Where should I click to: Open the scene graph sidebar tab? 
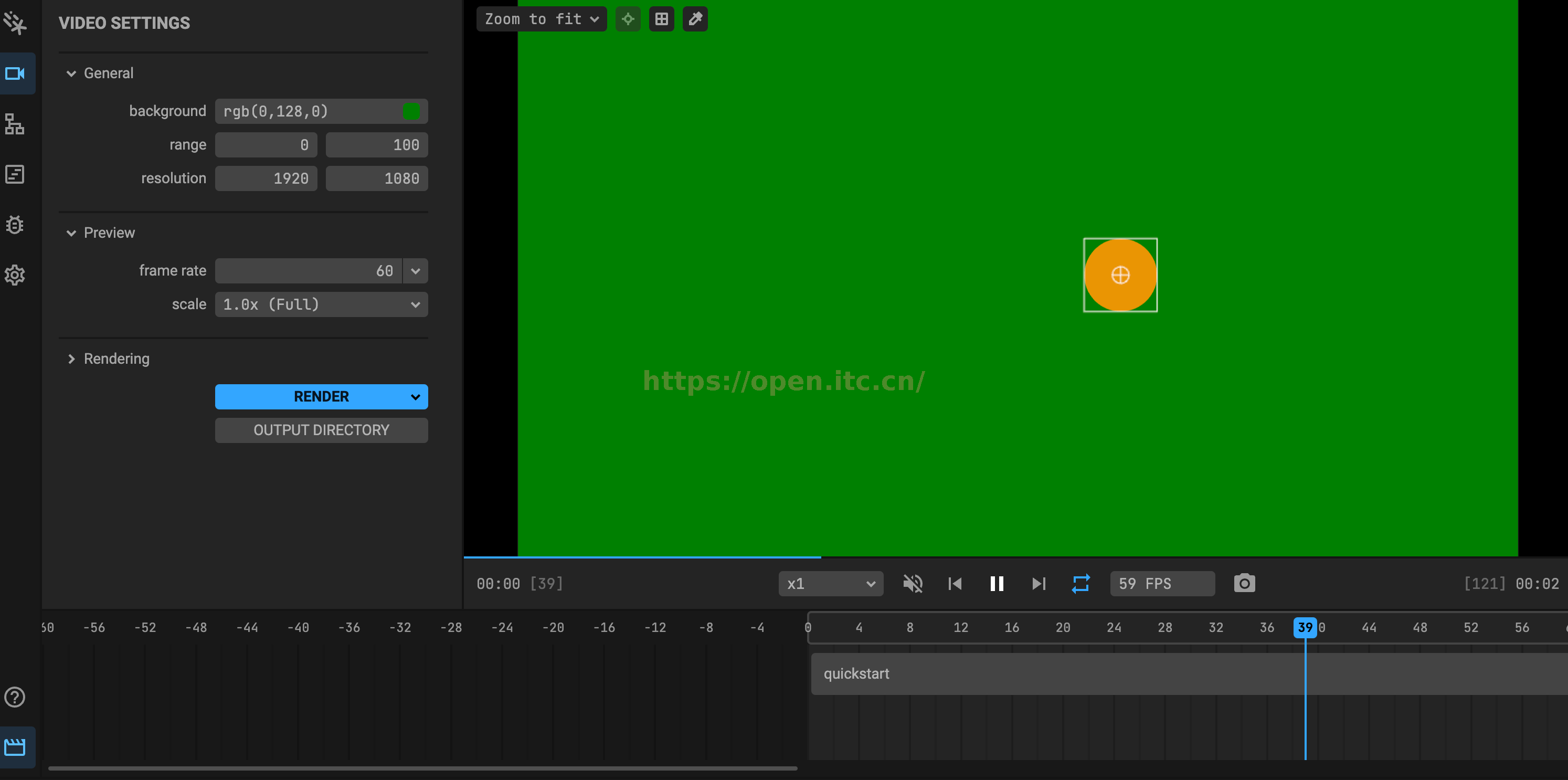(x=15, y=124)
